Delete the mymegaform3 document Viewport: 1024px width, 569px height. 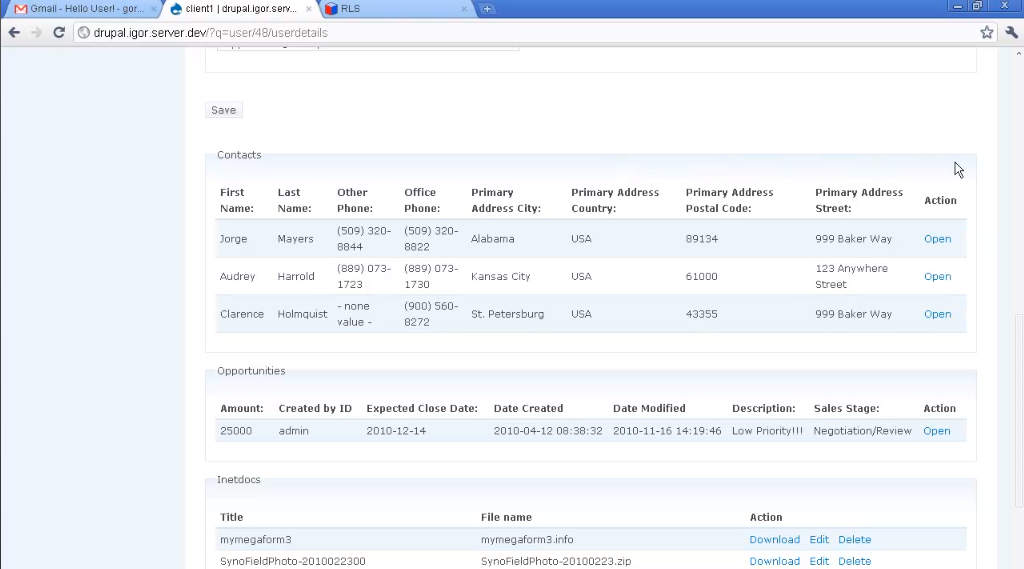(854, 539)
